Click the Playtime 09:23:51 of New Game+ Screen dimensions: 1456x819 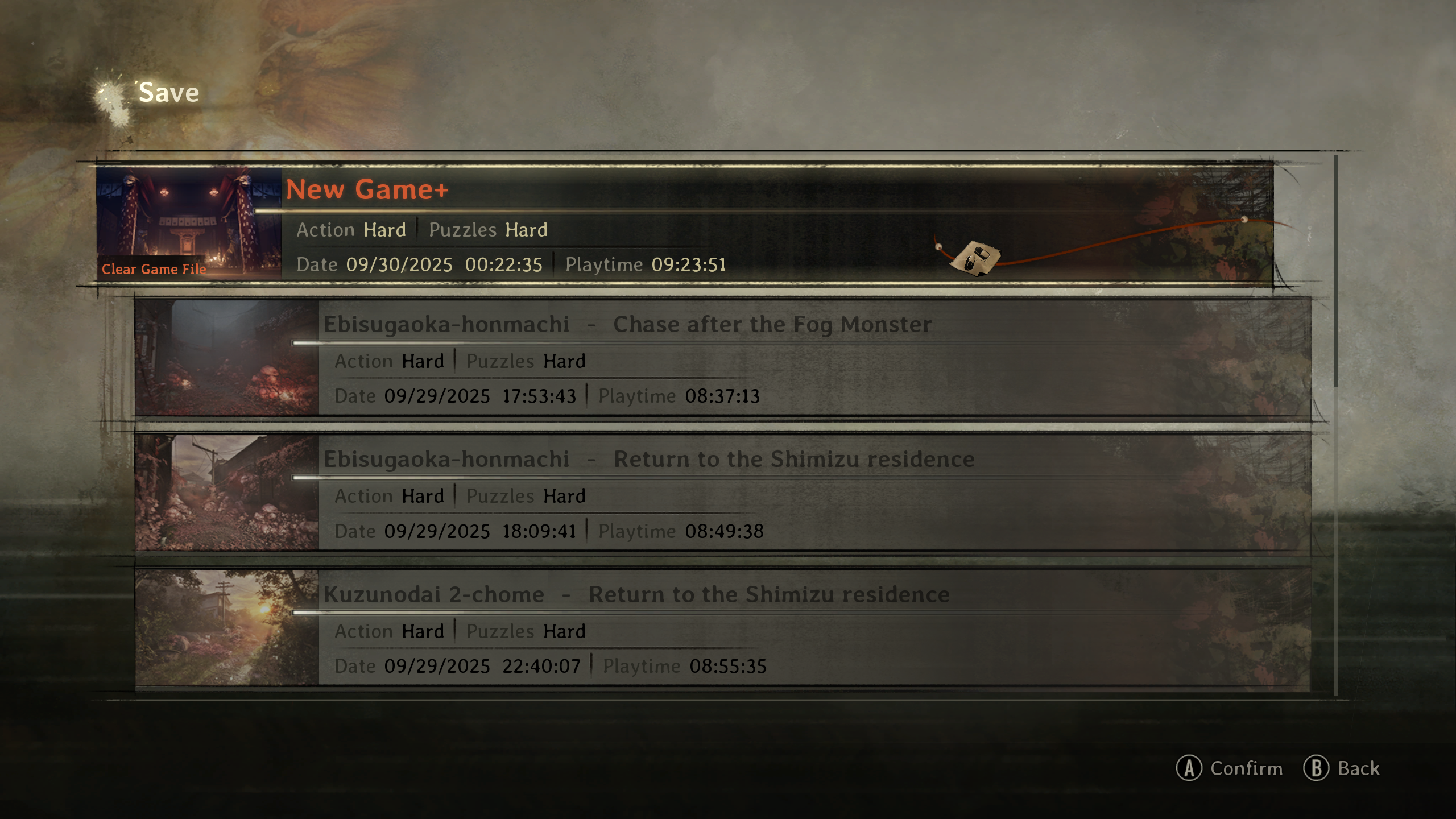(646, 264)
